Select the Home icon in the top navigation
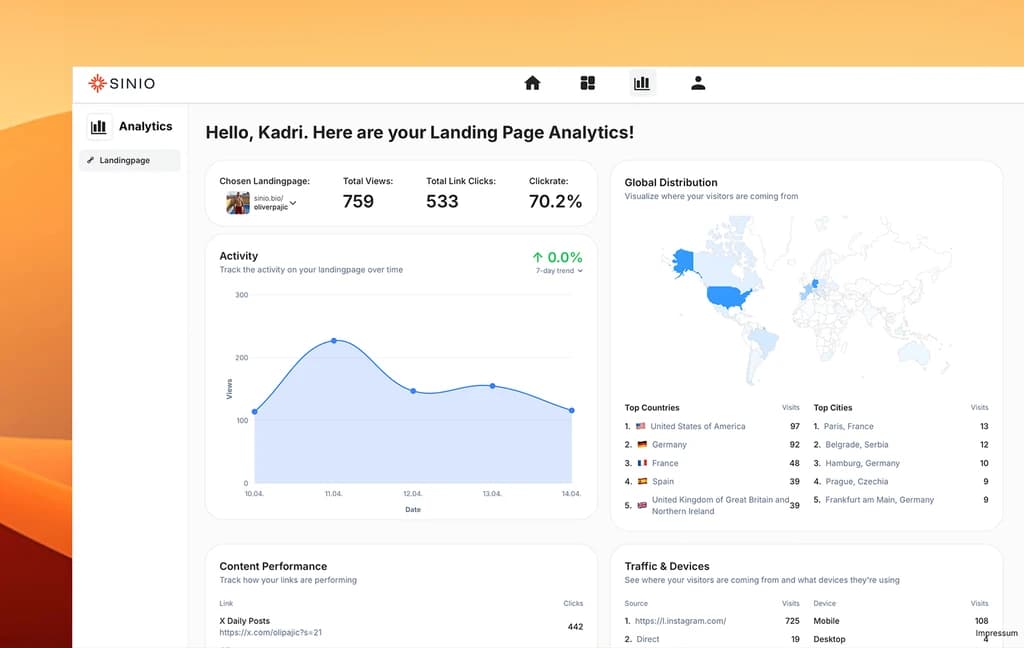The height and width of the screenshot is (648, 1024). pos(532,83)
